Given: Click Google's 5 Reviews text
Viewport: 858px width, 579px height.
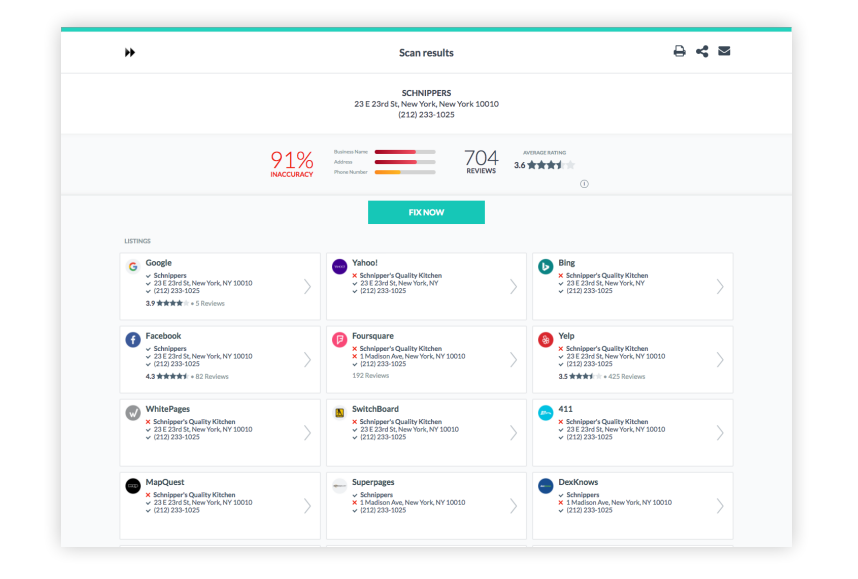Looking at the screenshot, I should click(x=210, y=303).
